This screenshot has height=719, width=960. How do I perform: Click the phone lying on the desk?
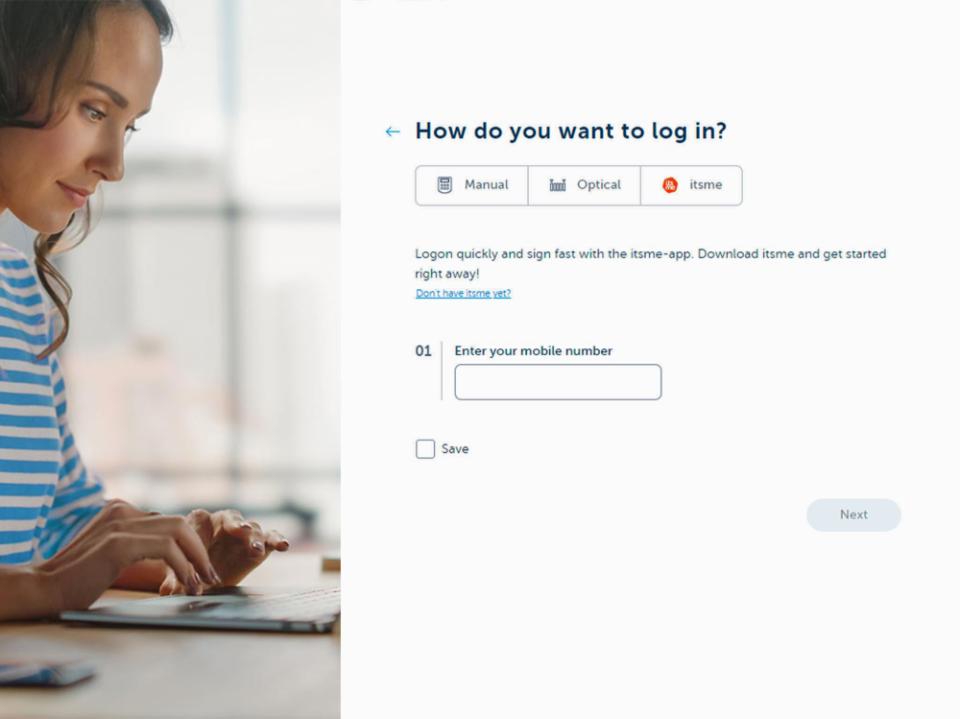pos(46,671)
